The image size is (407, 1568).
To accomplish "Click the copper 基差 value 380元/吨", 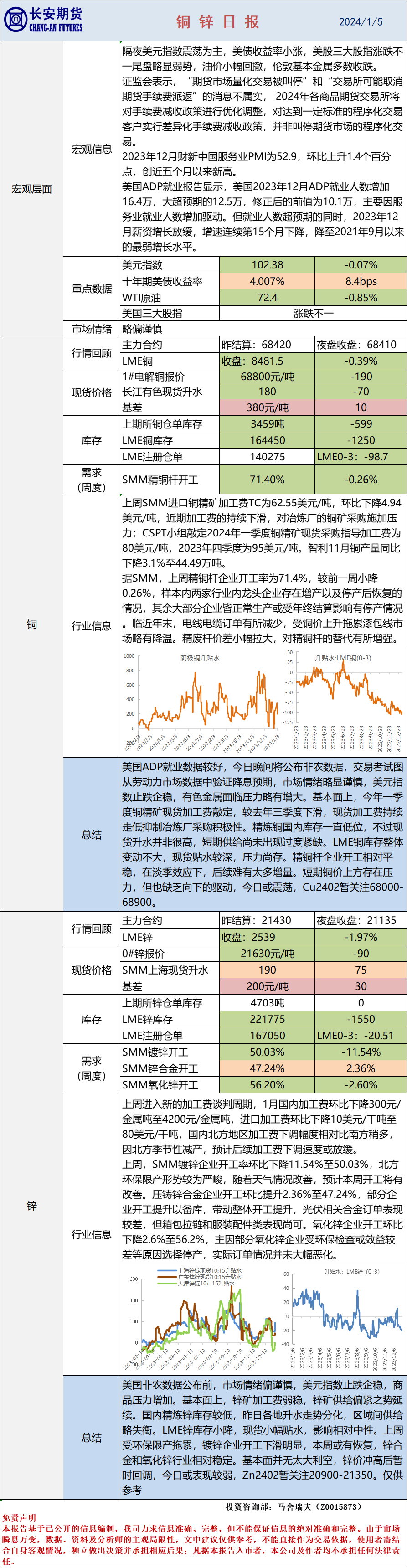I will tap(267, 407).
